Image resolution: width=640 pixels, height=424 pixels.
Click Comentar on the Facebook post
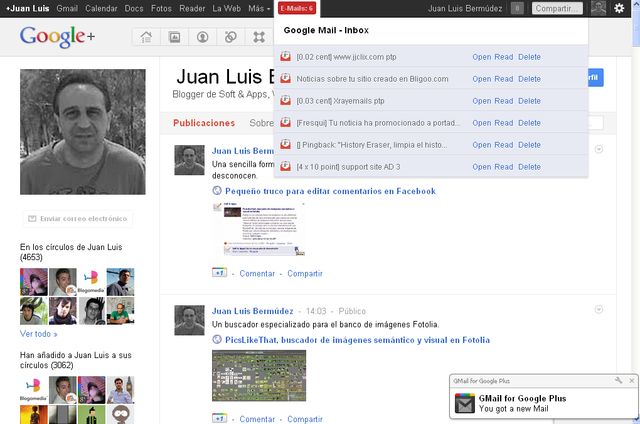point(257,273)
